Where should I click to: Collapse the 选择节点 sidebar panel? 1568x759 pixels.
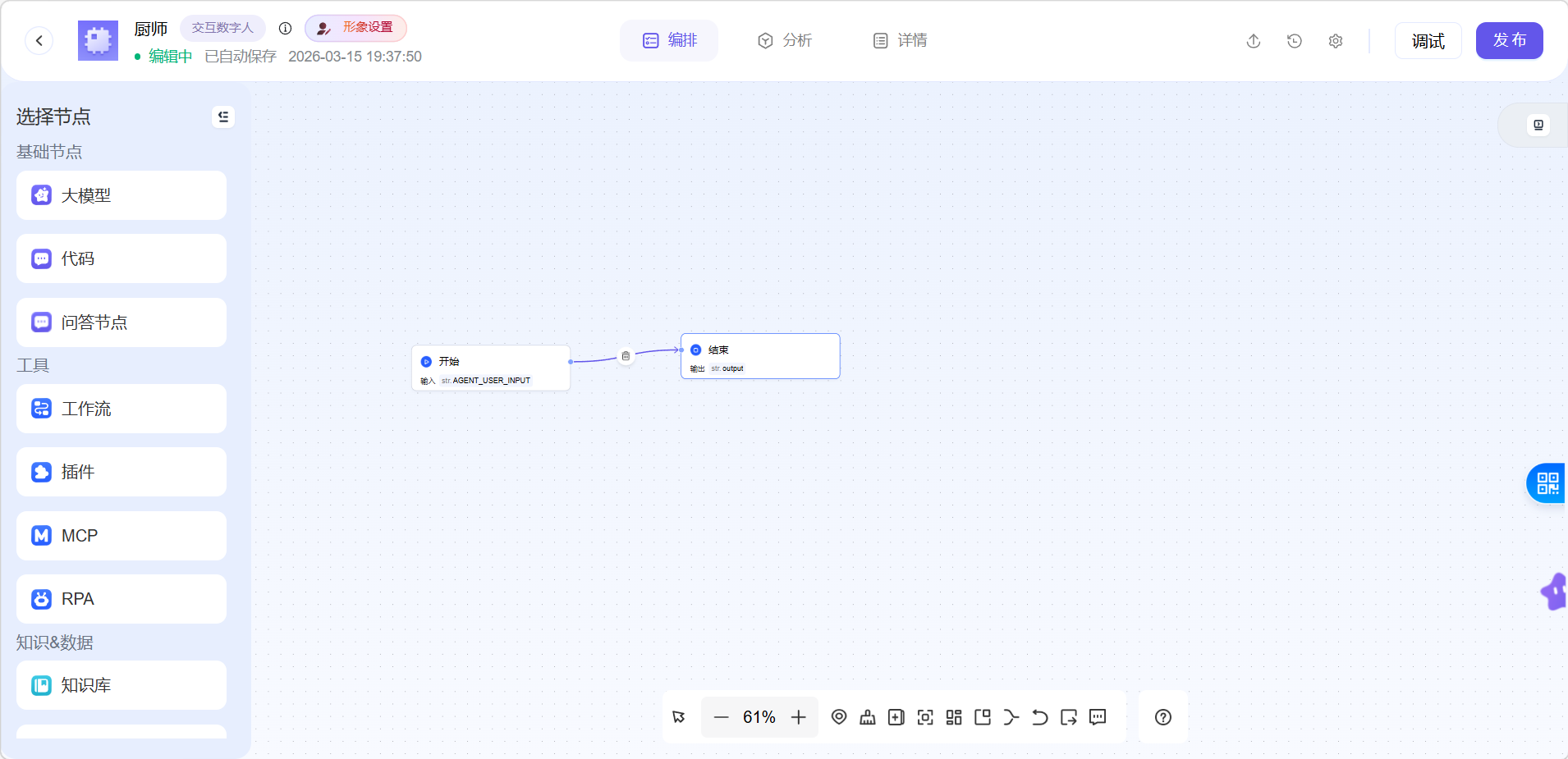[222, 117]
